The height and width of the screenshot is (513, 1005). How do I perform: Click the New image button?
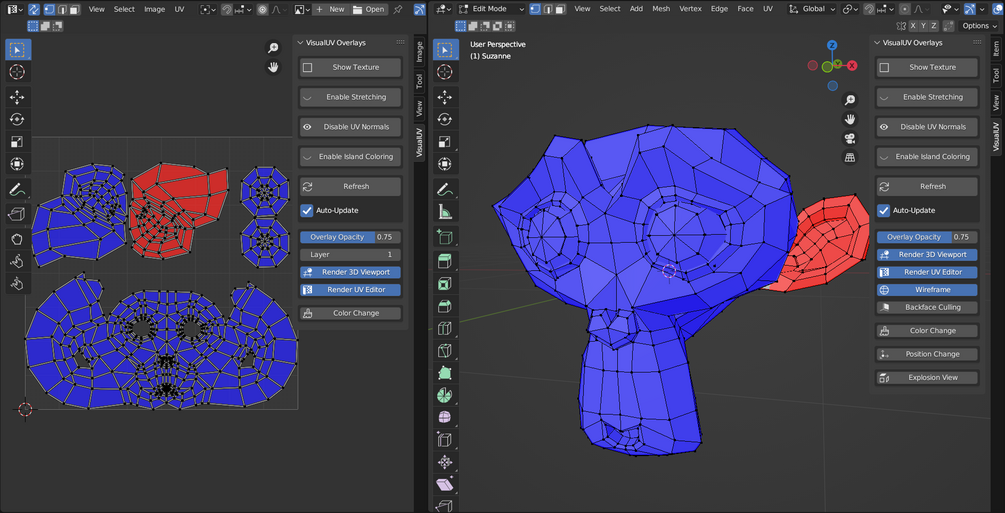331,9
